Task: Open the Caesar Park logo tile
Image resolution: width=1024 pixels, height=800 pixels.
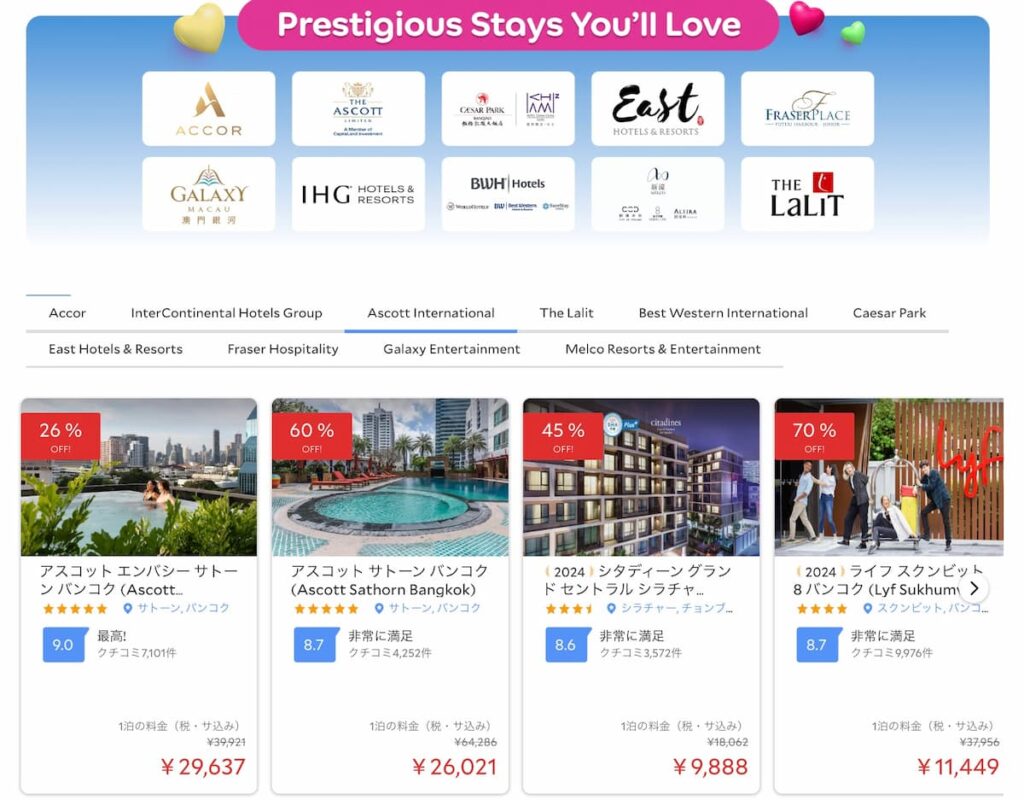Action: point(508,108)
